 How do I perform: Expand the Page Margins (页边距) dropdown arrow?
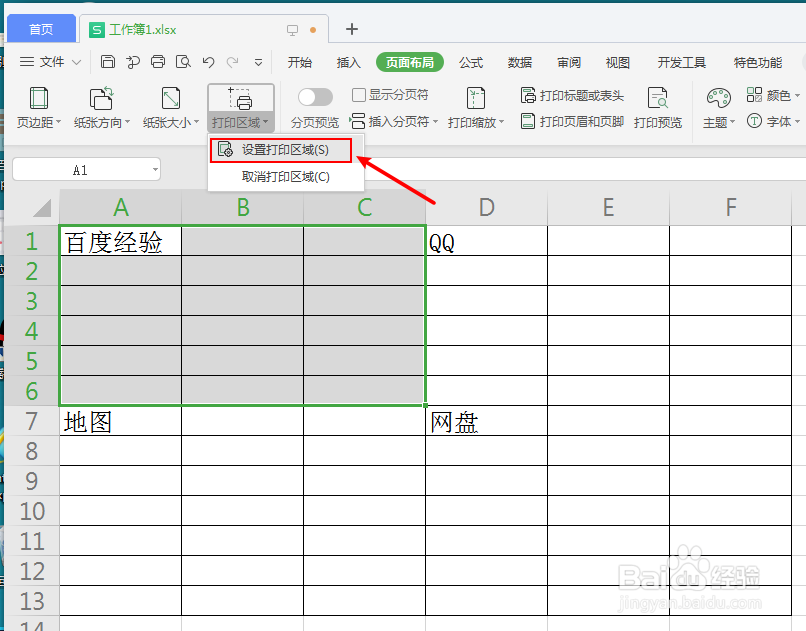58,122
